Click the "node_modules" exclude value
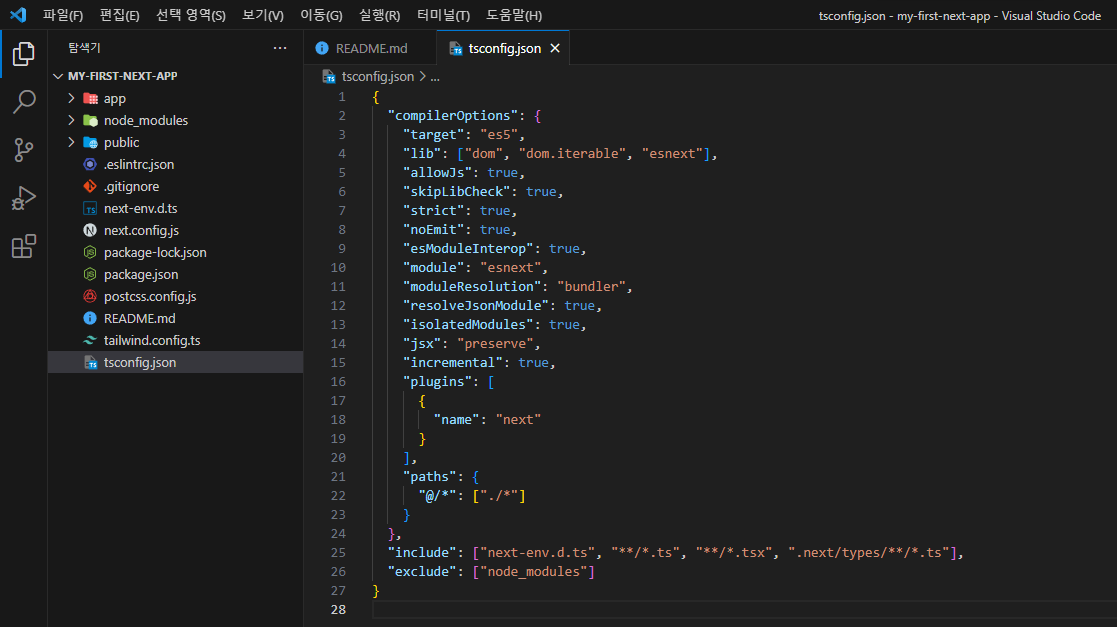 tap(534, 571)
